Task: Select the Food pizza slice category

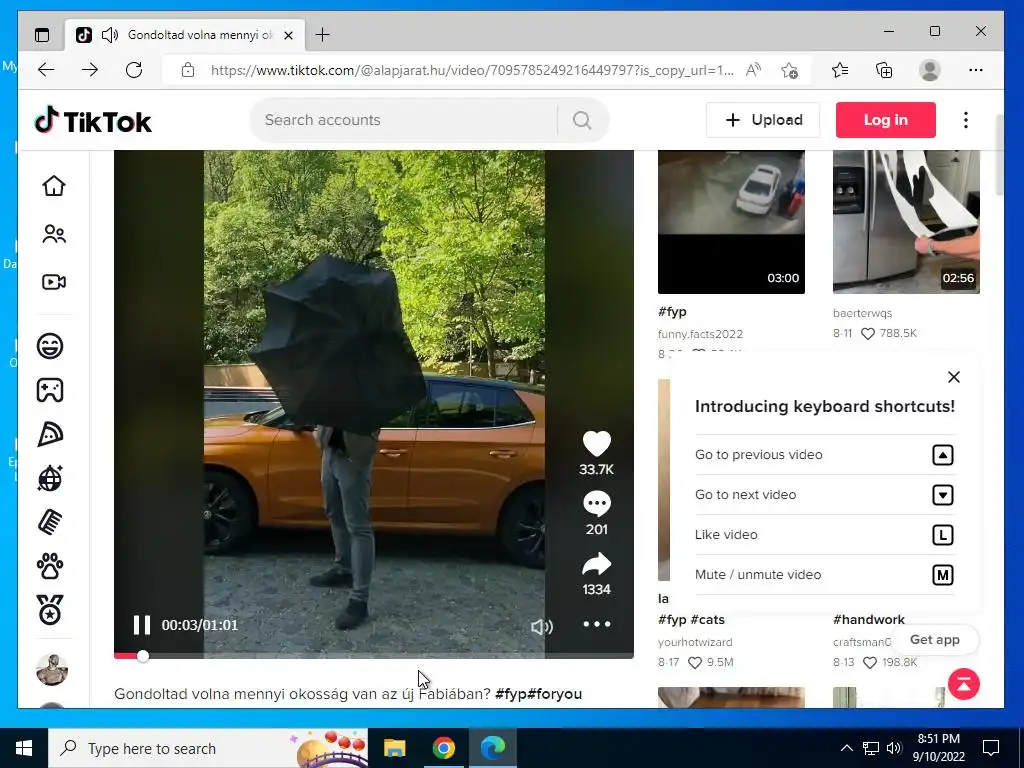Action: [50, 434]
